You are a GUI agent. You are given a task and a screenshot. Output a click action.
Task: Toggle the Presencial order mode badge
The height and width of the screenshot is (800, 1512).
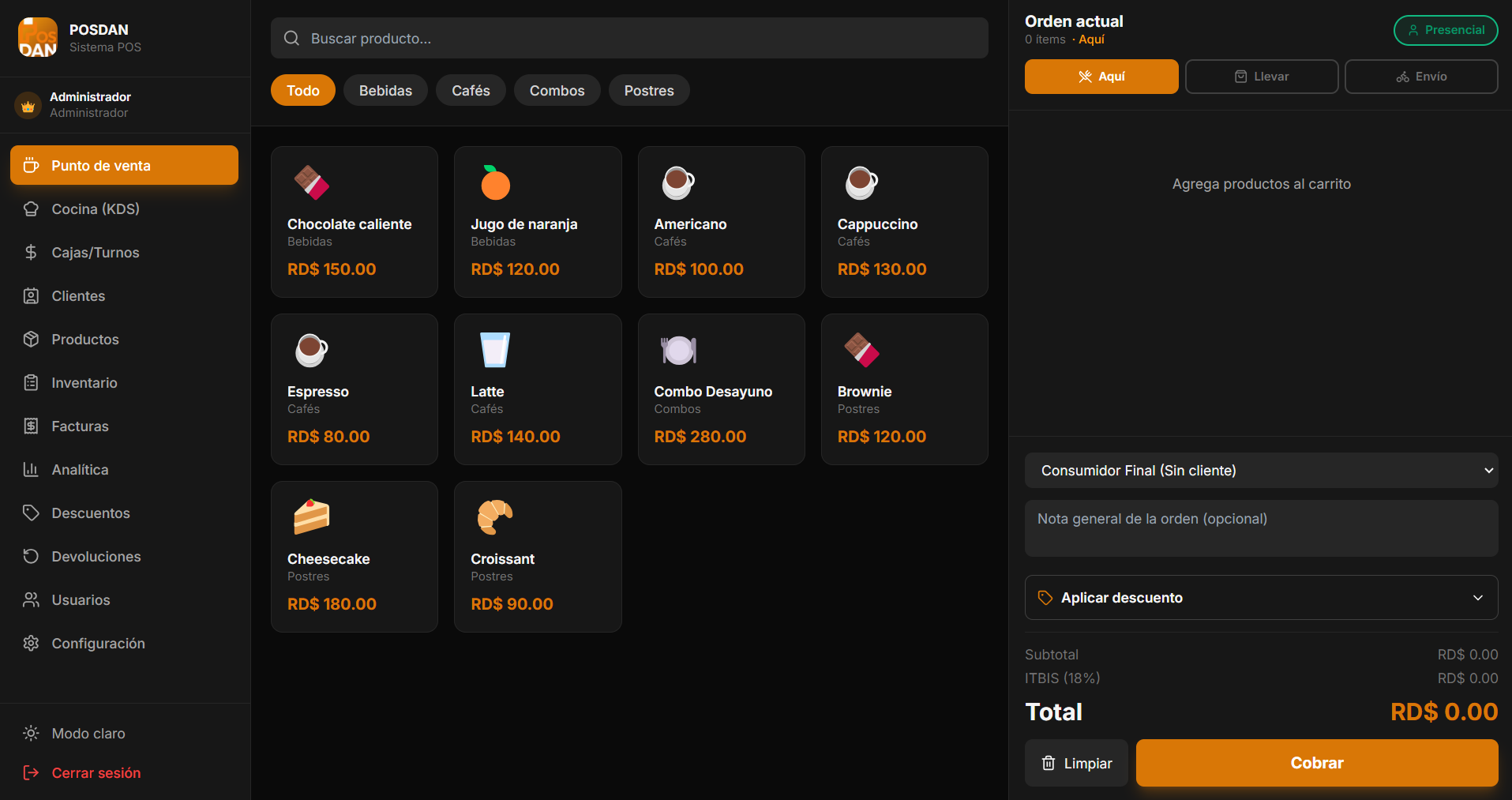(x=1445, y=30)
